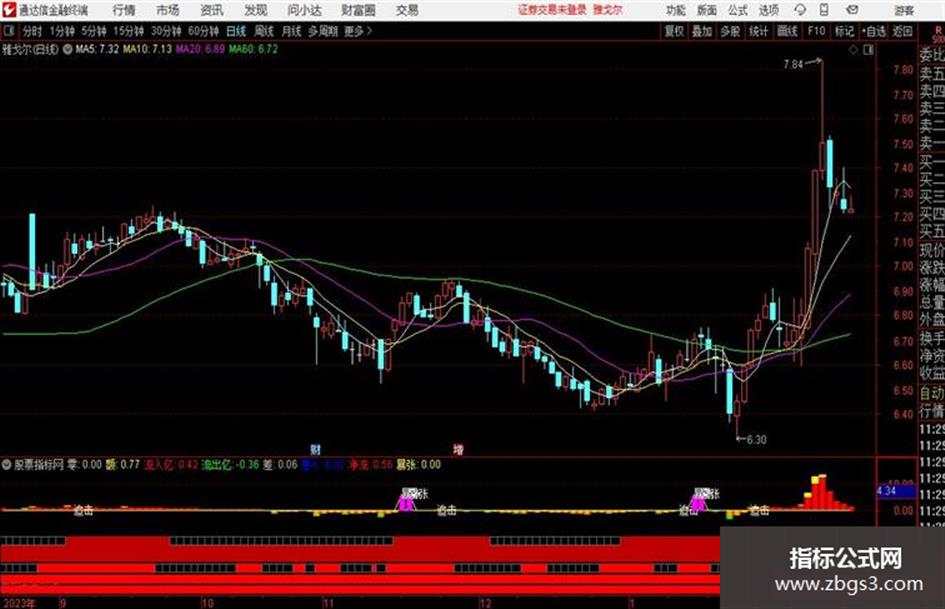The image size is (945, 609).
Task: Open the customer service headset icon
Action: [x=800, y=10]
